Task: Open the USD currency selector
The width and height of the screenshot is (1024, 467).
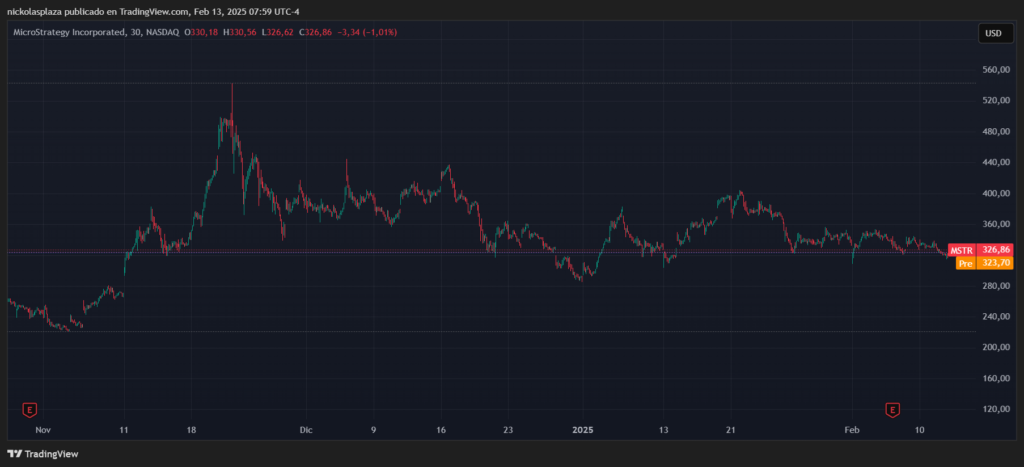Action: [993, 33]
